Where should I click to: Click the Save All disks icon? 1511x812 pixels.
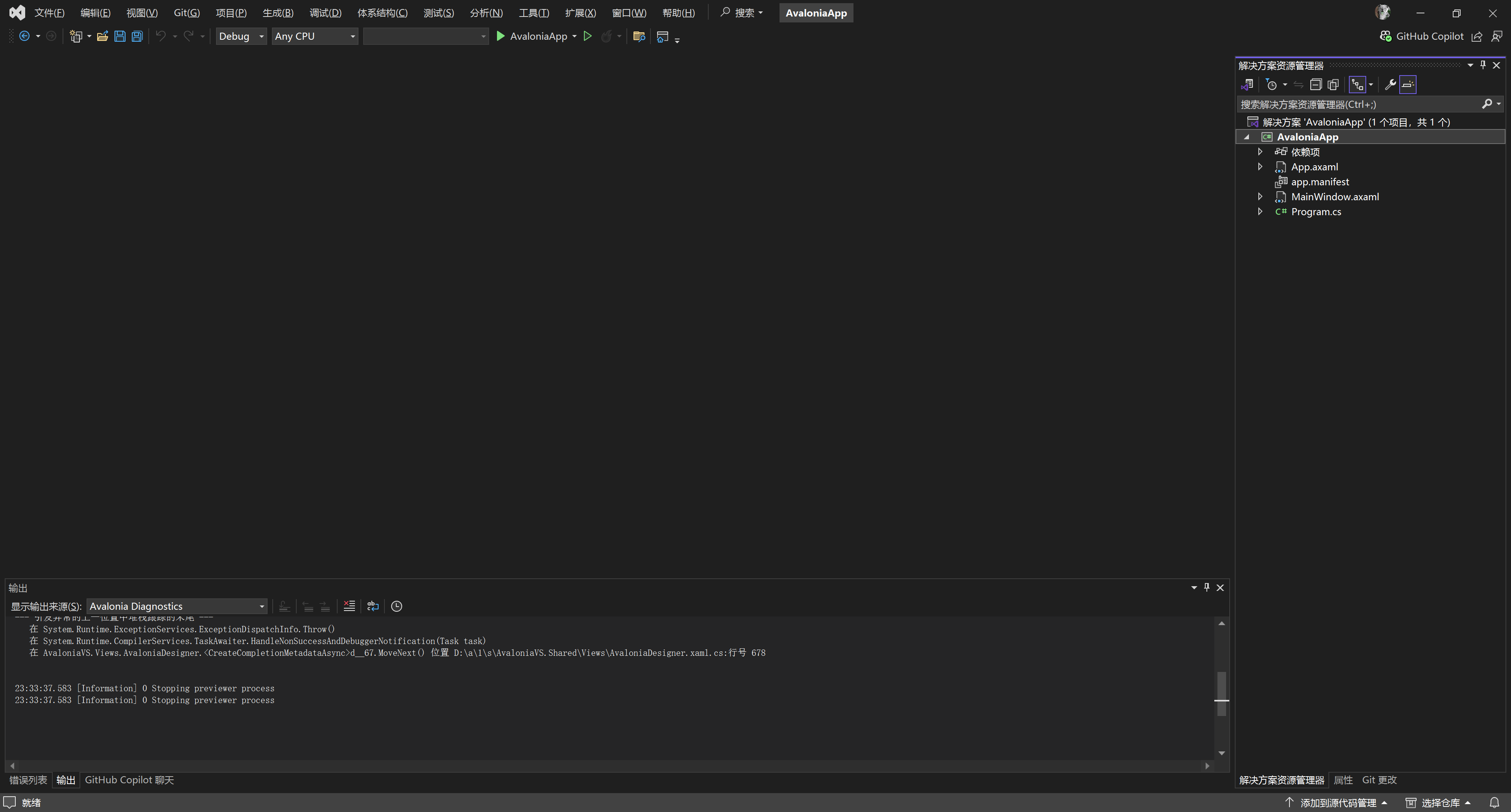[137, 36]
